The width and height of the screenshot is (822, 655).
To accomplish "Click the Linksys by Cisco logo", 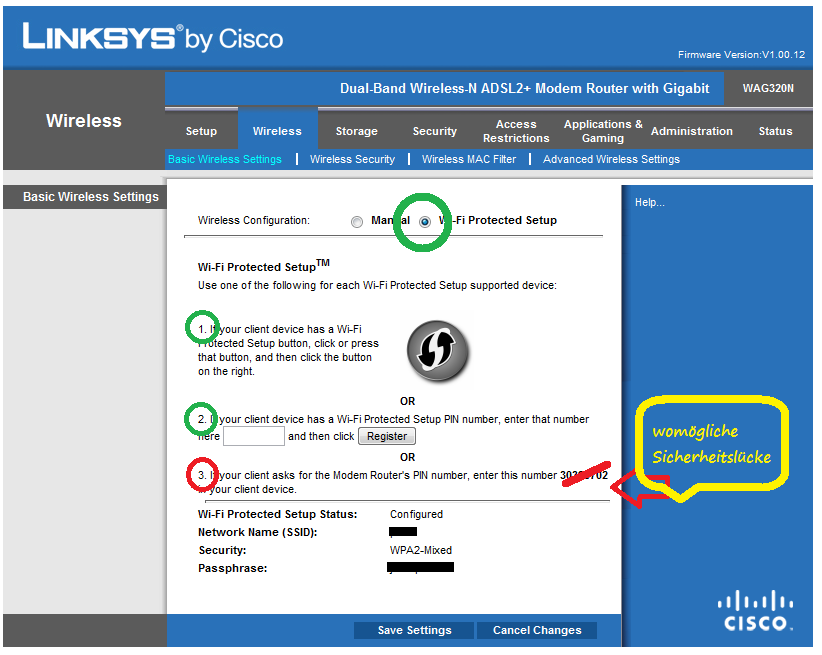I will tap(153, 37).
